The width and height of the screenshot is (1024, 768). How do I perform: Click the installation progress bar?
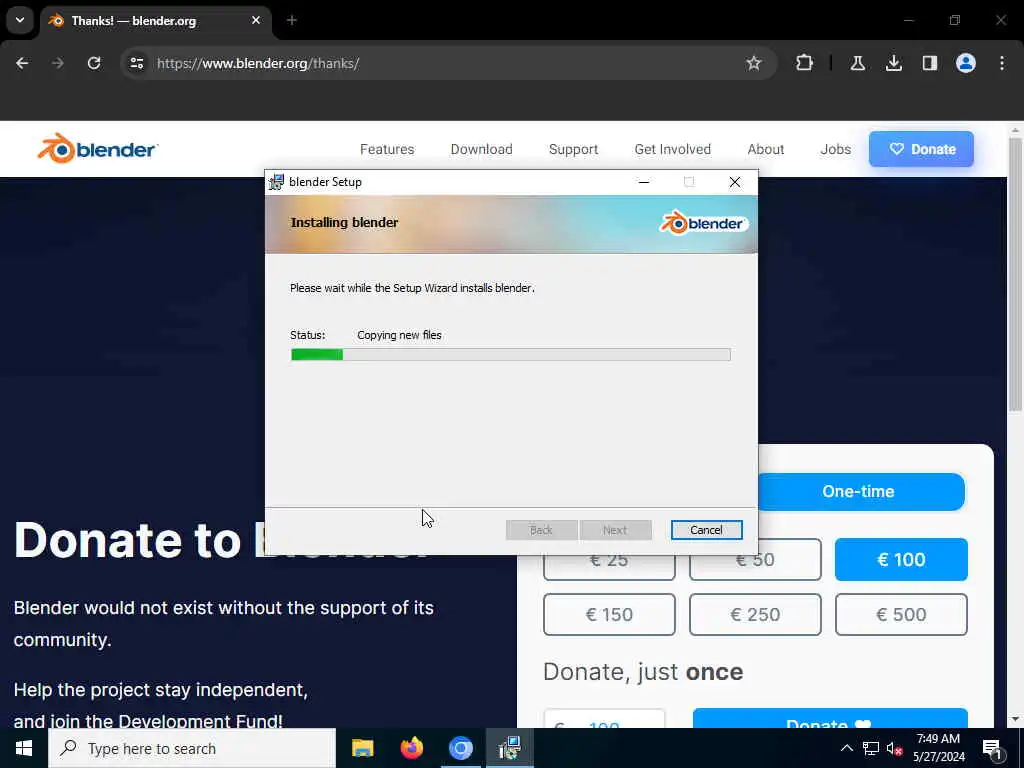click(511, 355)
